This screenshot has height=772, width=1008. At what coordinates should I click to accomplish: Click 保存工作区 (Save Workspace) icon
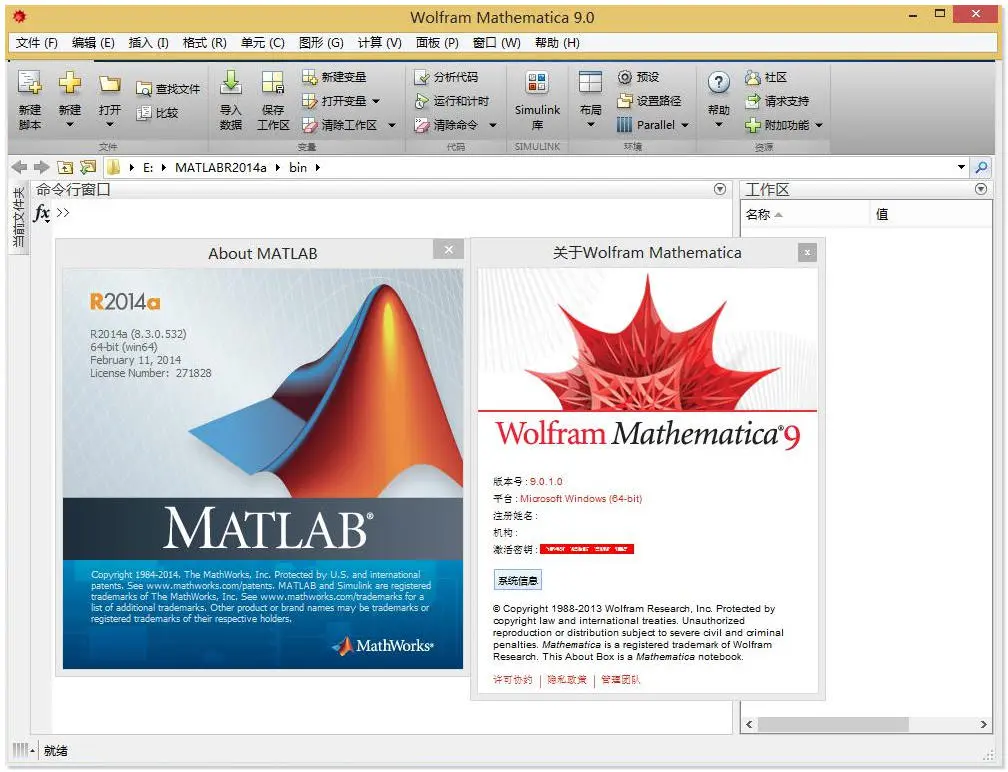[273, 82]
